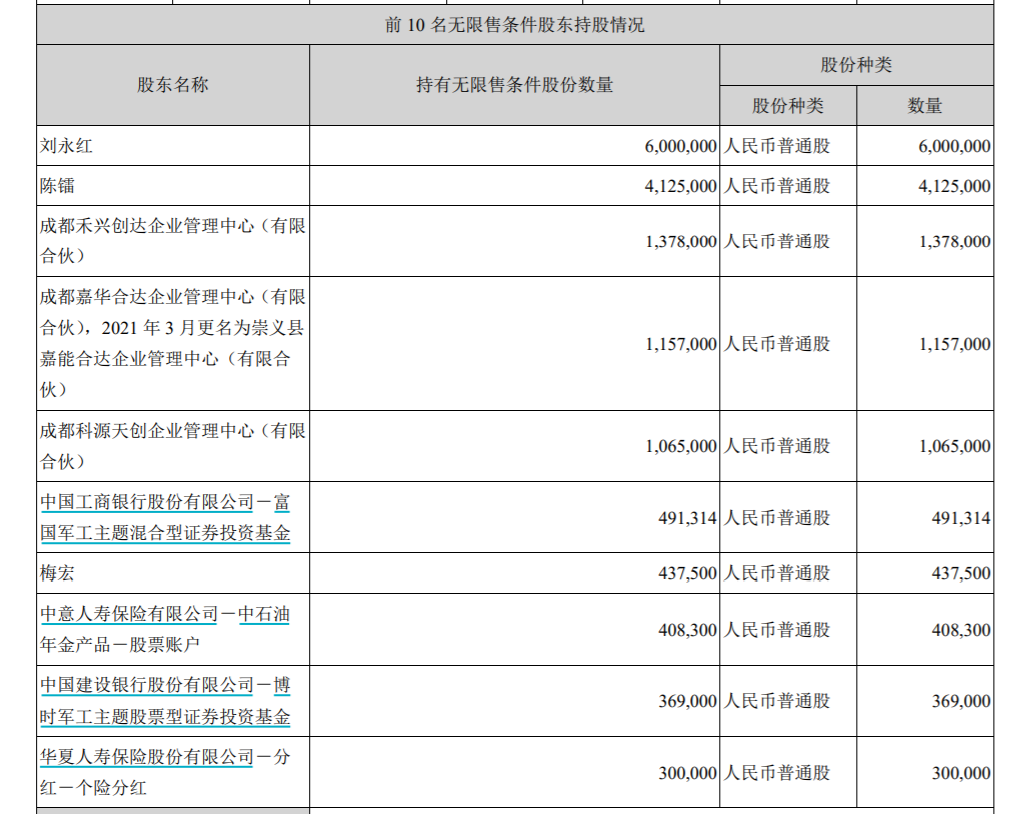Select 1,065,000 in 持有无限售条件股份数量 column
1029x814 pixels.
(x=681, y=446)
